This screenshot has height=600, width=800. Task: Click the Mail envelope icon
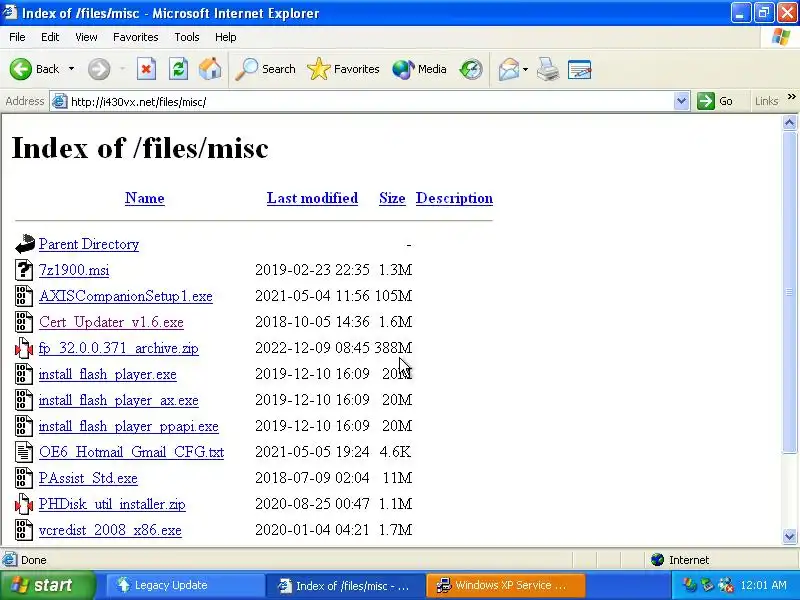(x=509, y=69)
